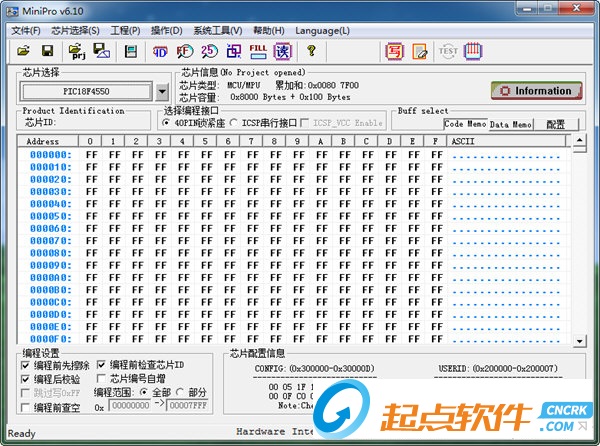The height and width of the screenshot is (446, 600).
Task: Click the start address field 00000000
Action: [x=130, y=405]
